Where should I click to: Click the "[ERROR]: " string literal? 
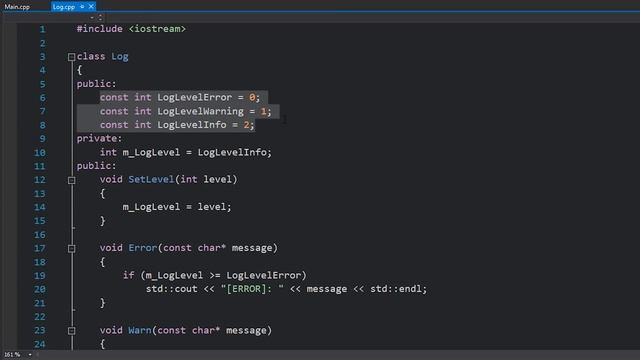[252, 289]
